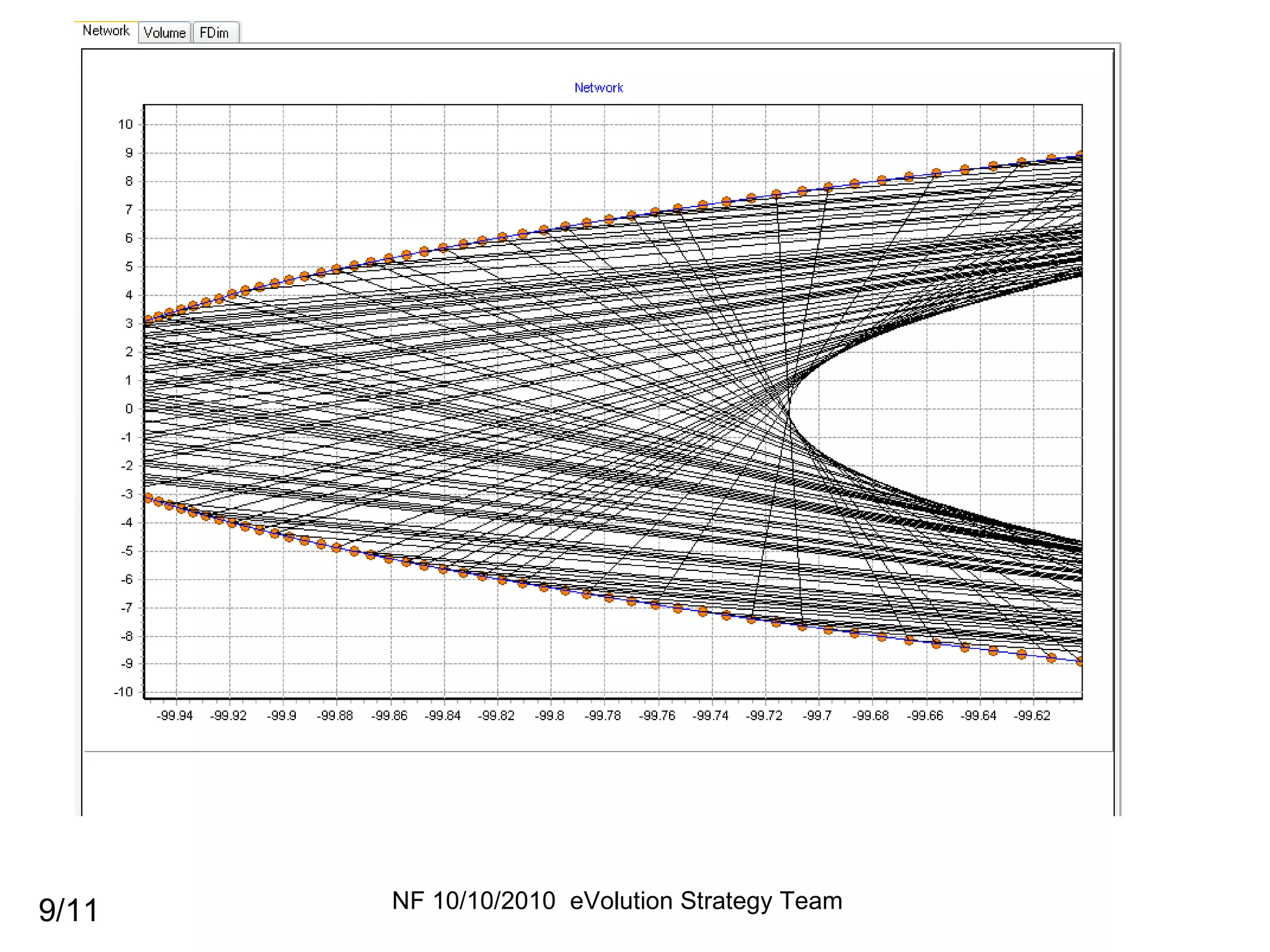1270x952 pixels.
Task: Click the x-axis label '-99.9'
Action: click(282, 716)
